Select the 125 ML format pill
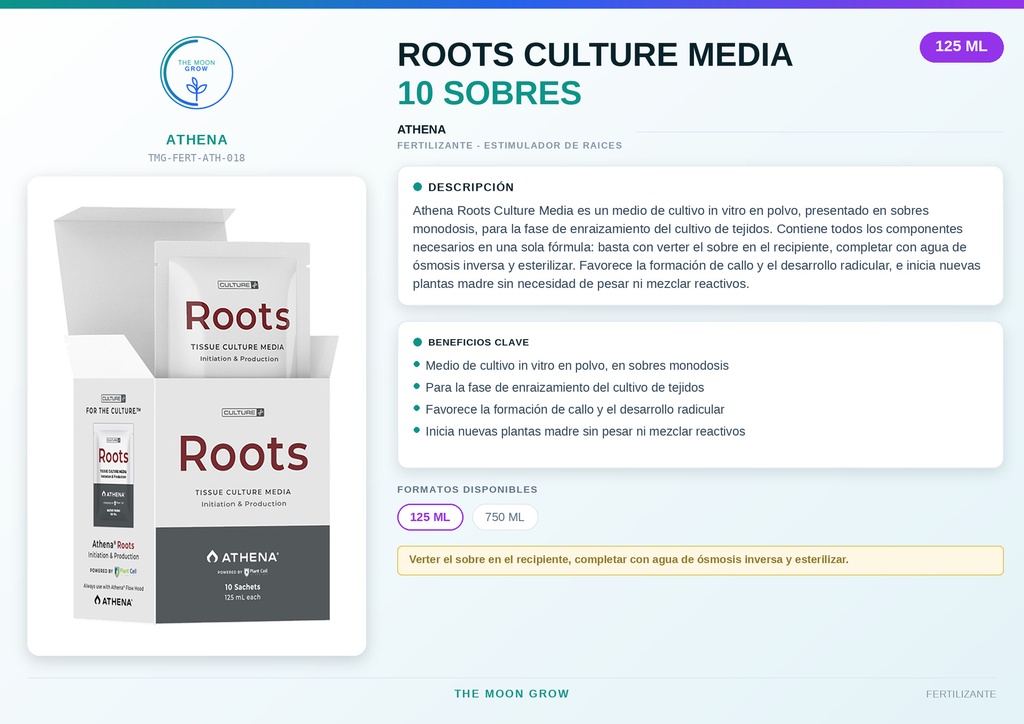Image resolution: width=1024 pixels, height=724 pixels. [430, 517]
